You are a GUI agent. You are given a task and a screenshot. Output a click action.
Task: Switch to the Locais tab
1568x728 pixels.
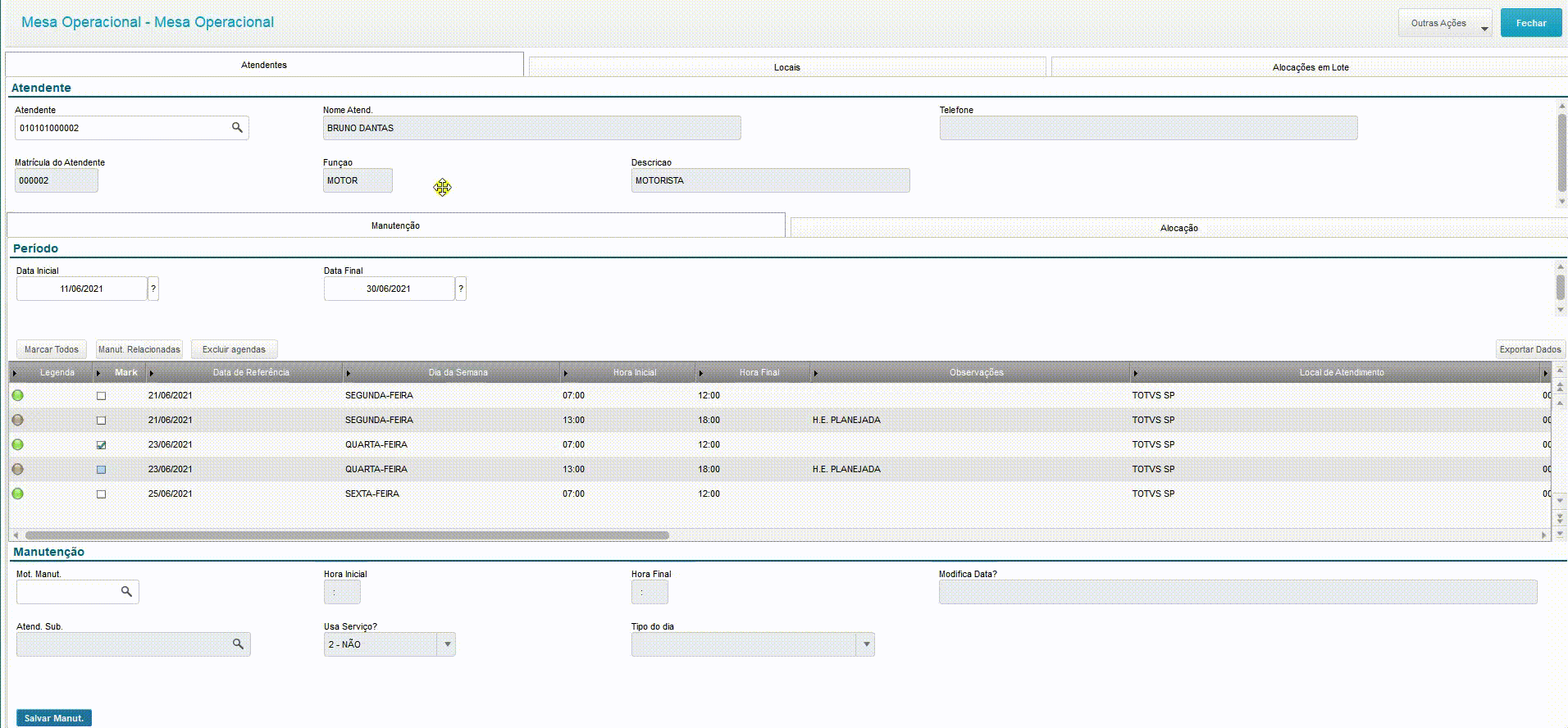(x=787, y=67)
